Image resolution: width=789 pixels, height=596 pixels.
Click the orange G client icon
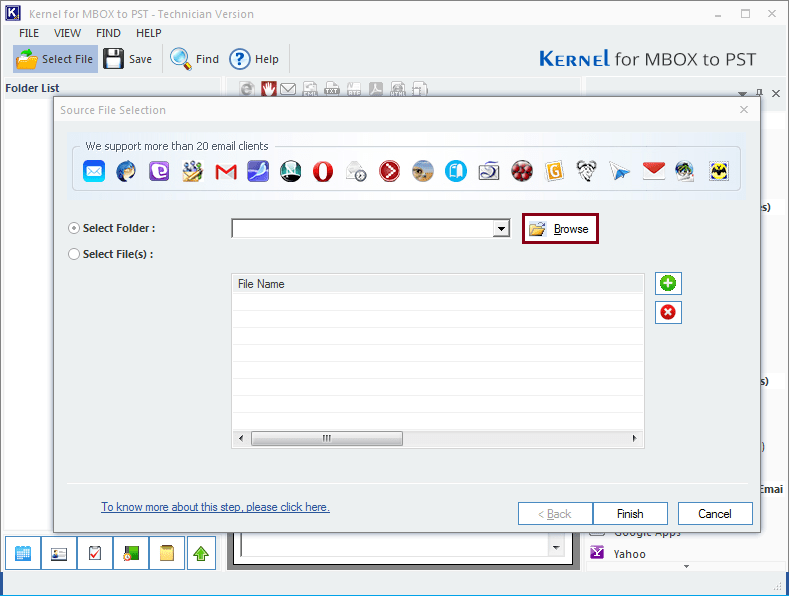[554, 172]
